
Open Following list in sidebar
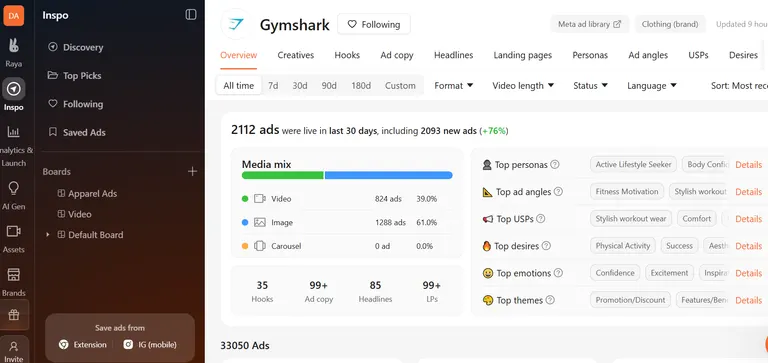(x=75, y=104)
